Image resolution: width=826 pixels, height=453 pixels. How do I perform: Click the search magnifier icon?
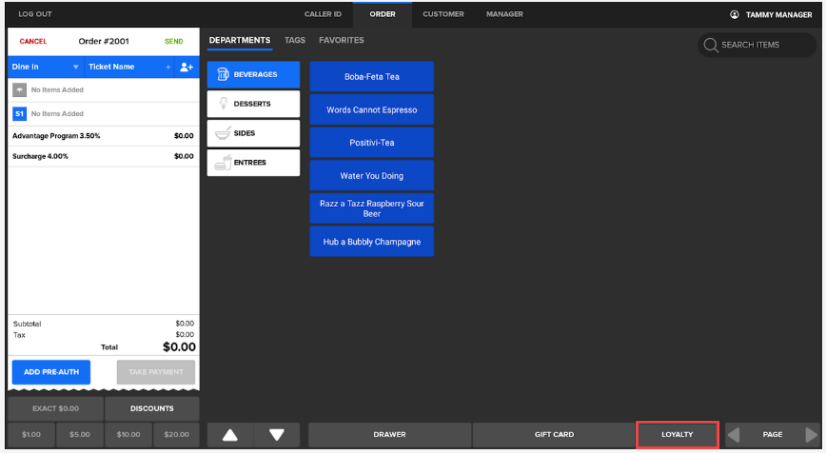tap(711, 45)
